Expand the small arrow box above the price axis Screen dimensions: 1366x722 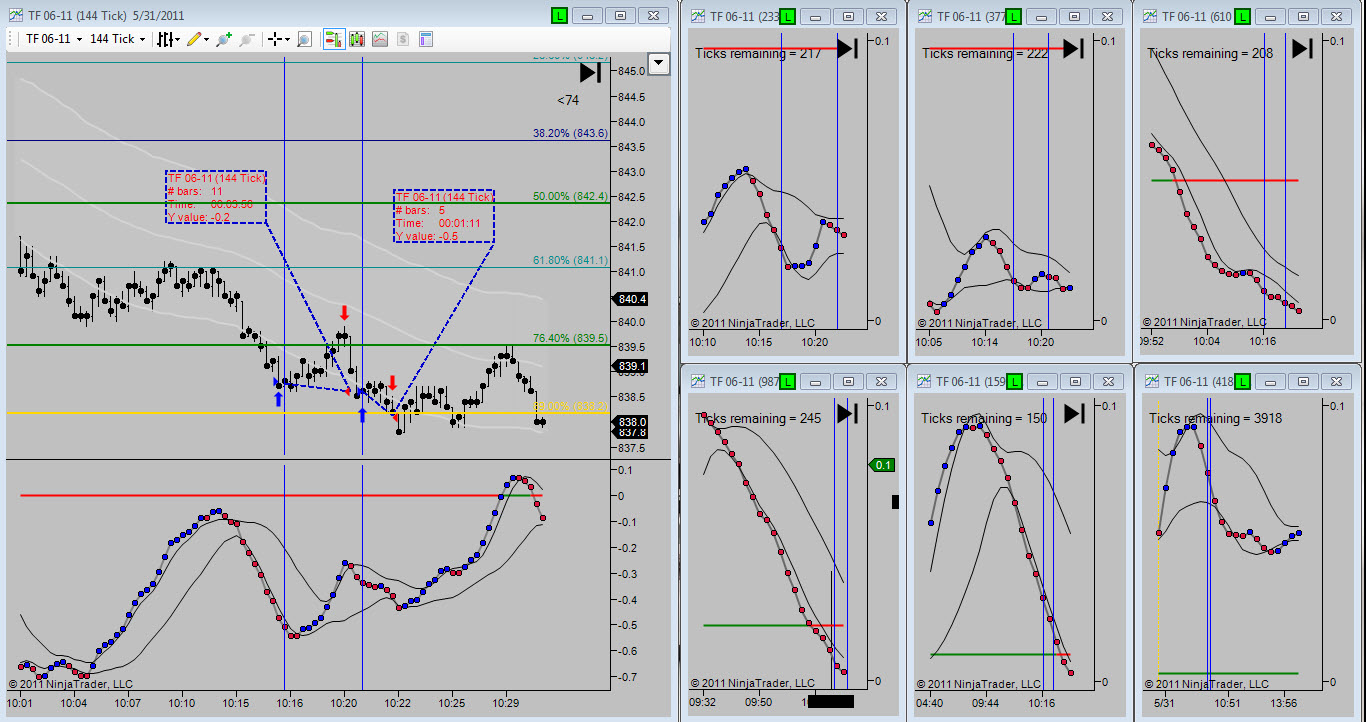pyautogui.click(x=658, y=64)
